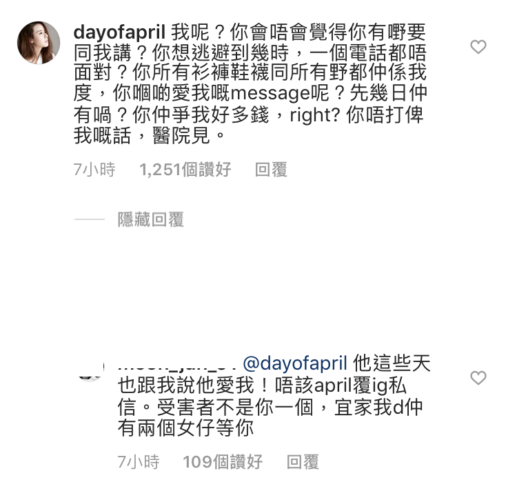
Task: Reply to dayofapril's comment via 回覆
Action: 271,170
